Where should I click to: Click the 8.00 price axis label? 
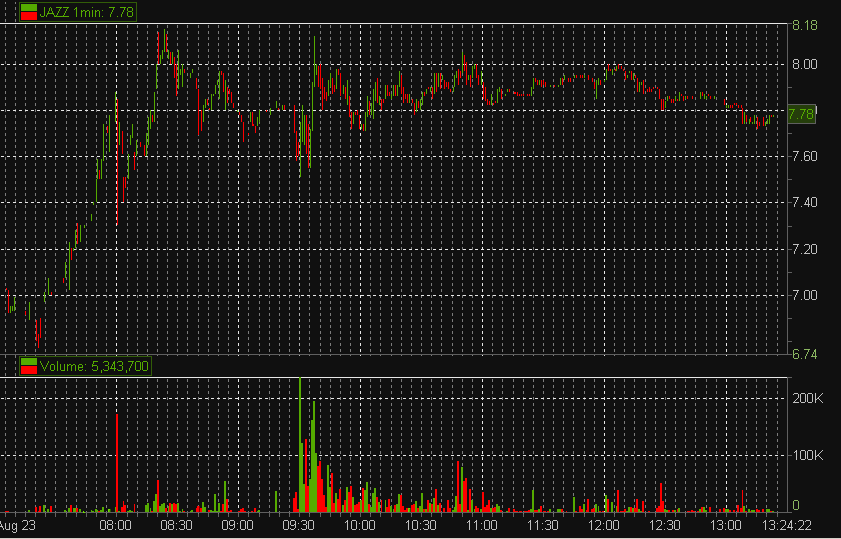[805, 64]
